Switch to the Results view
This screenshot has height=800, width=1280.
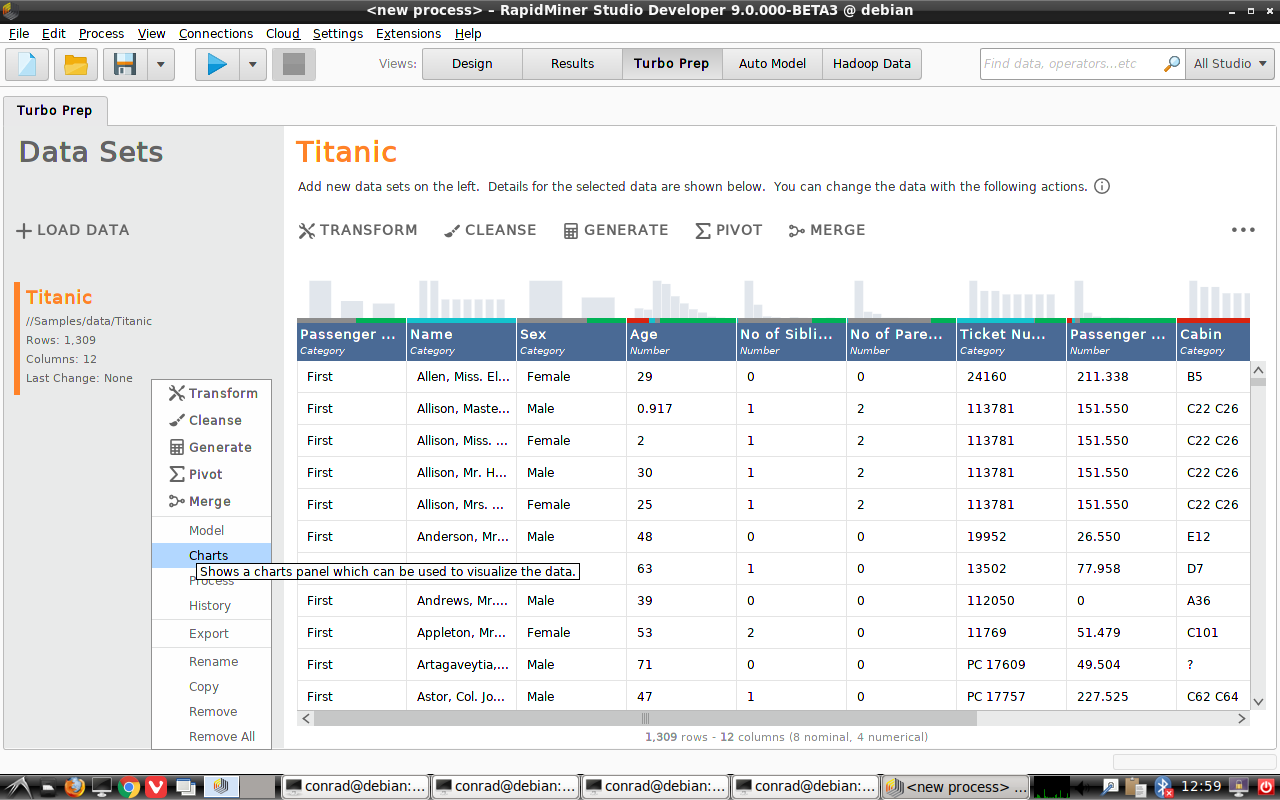571,63
